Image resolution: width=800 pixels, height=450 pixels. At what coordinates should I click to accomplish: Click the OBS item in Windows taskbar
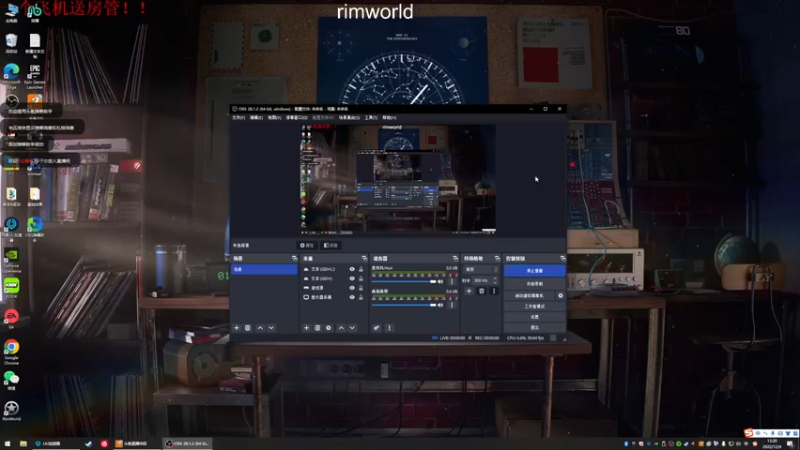click(x=187, y=443)
